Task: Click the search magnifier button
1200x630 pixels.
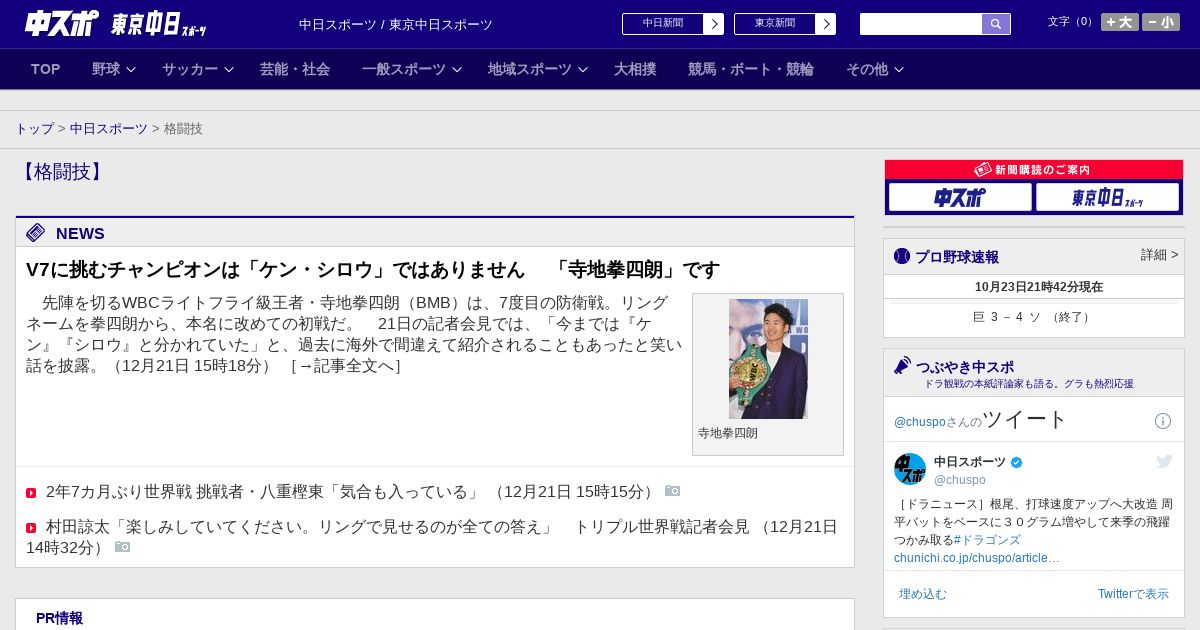Action: pyautogui.click(x=996, y=24)
